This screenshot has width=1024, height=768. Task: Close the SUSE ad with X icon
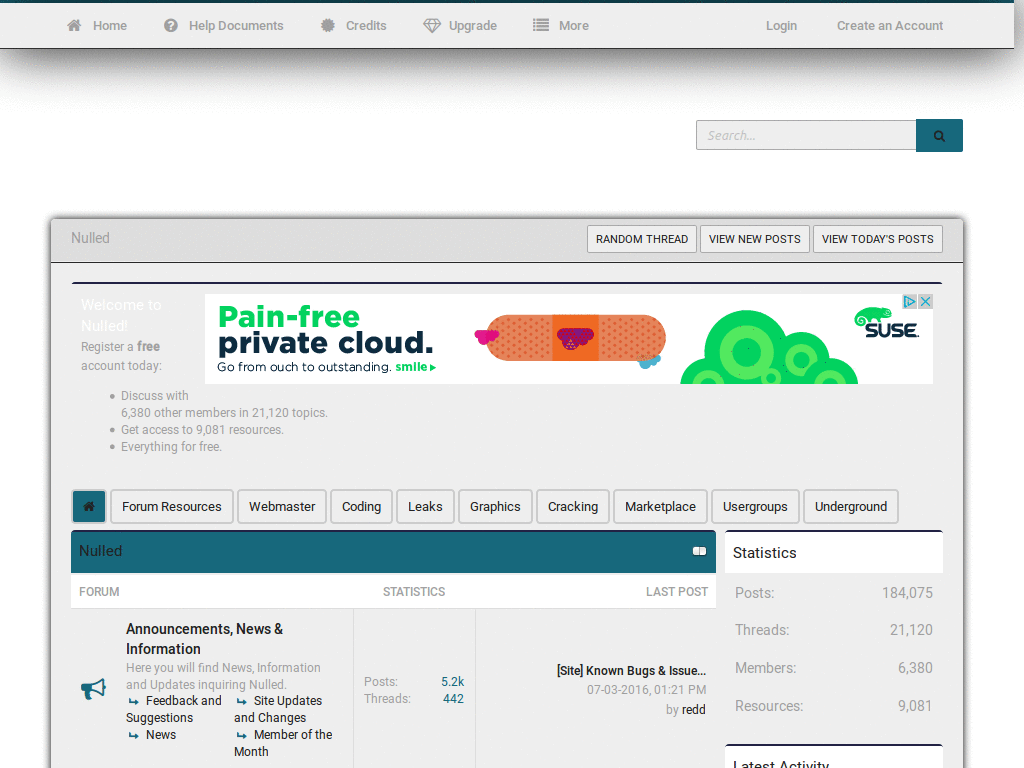925,302
